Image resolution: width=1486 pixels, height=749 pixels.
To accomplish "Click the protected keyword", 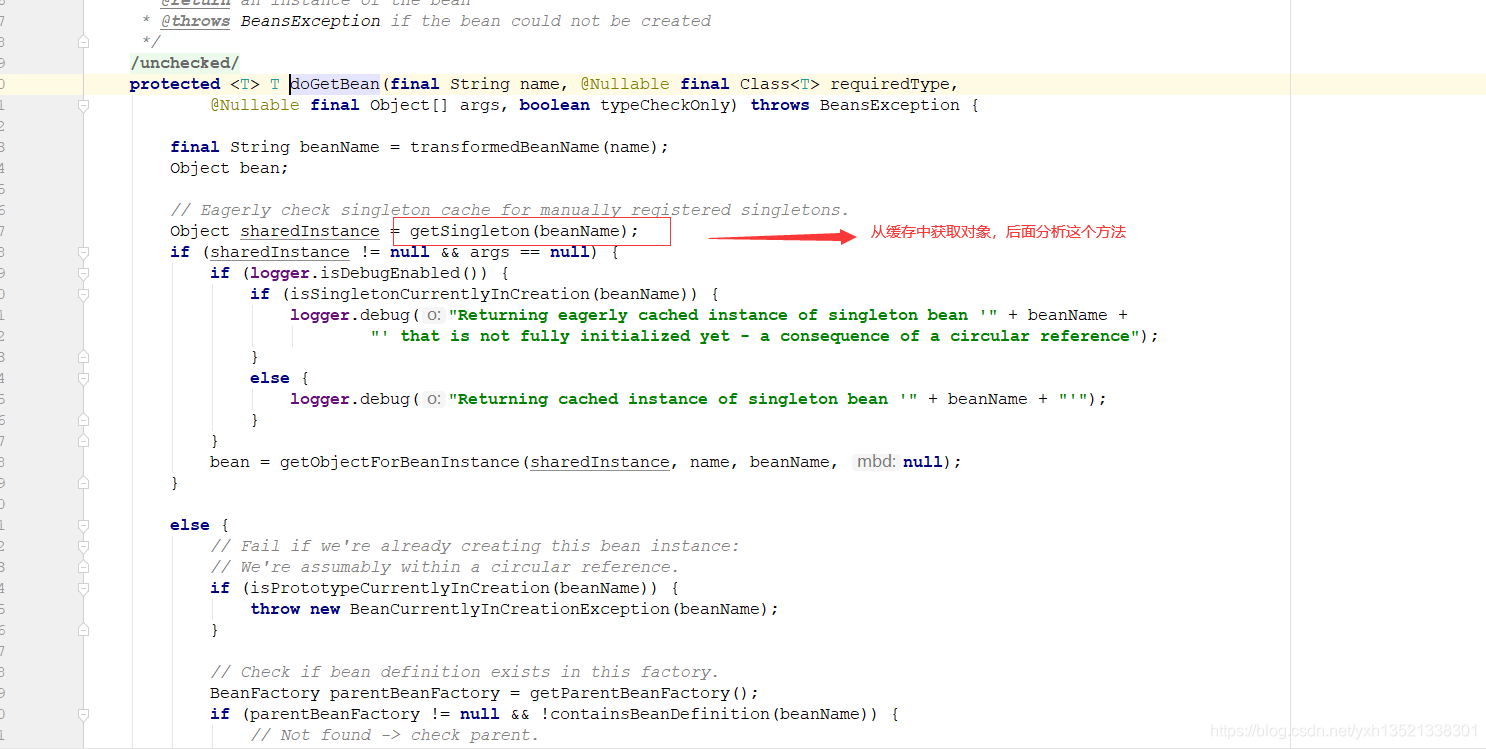I will (x=175, y=84).
